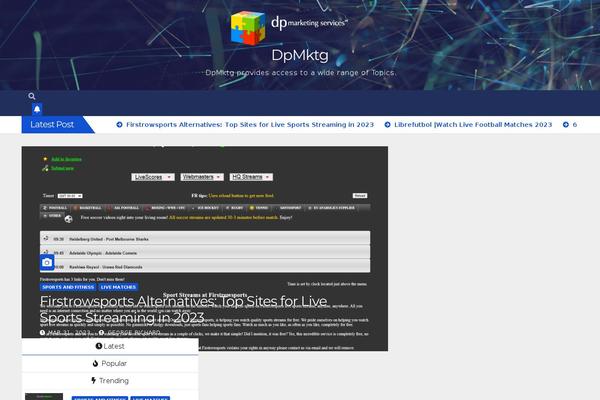Open Librefutbol Watch Live Football ticker headline
This screenshot has height=400, width=600.
[473, 124]
